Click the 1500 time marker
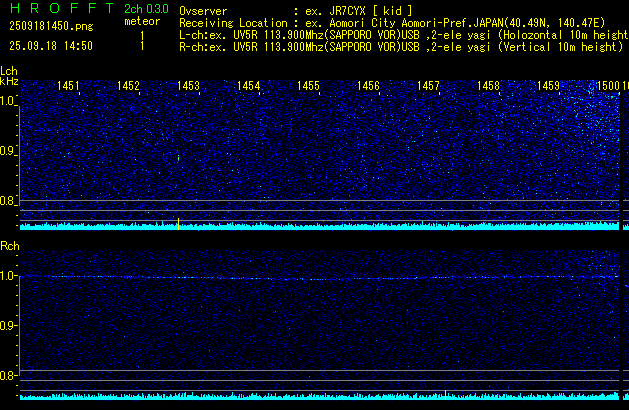 (608, 87)
